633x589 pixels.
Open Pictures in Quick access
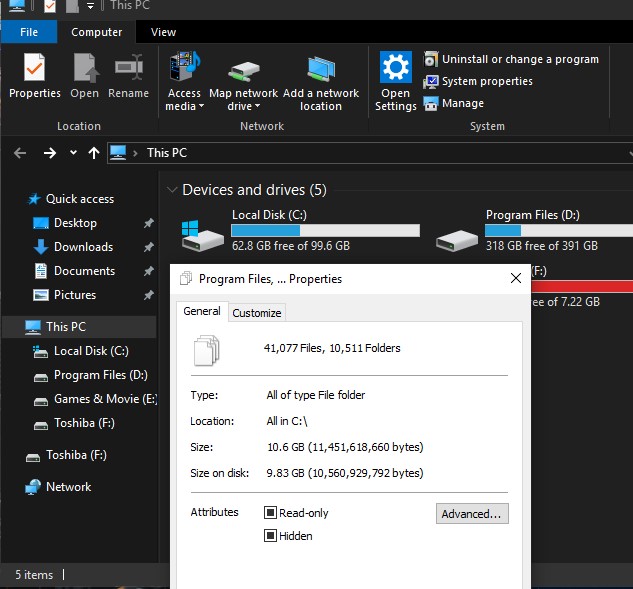[75, 295]
